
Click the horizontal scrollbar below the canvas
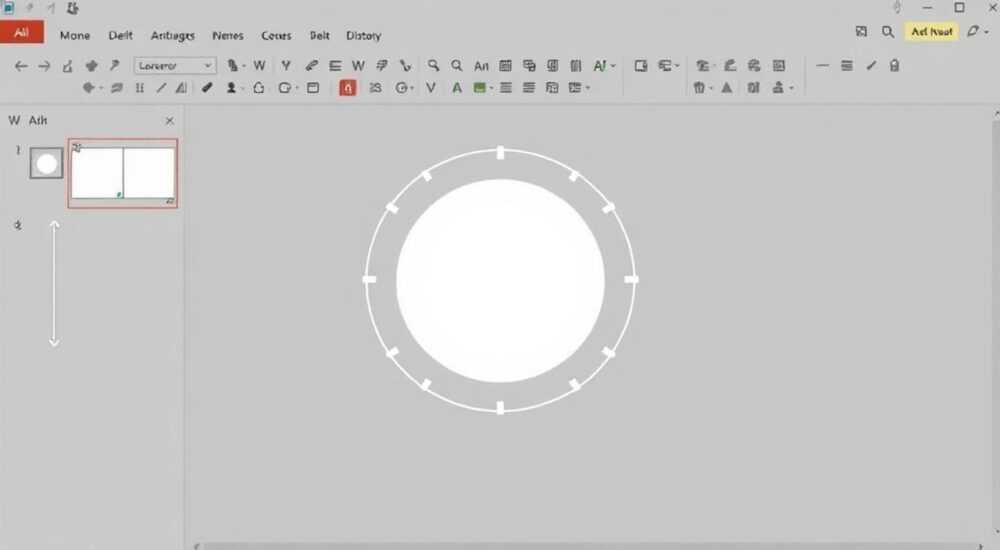590,546
